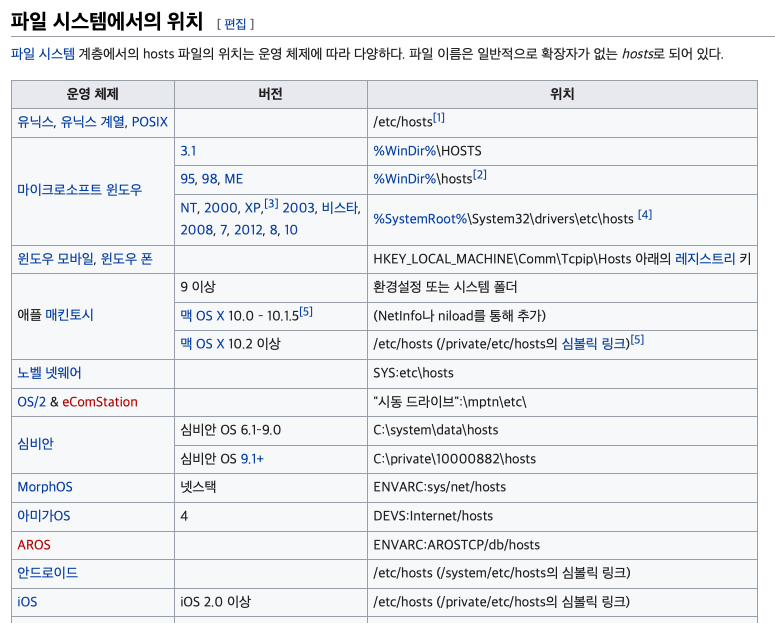Open the ME version link
This screenshot has width=775, height=623.
(234, 179)
